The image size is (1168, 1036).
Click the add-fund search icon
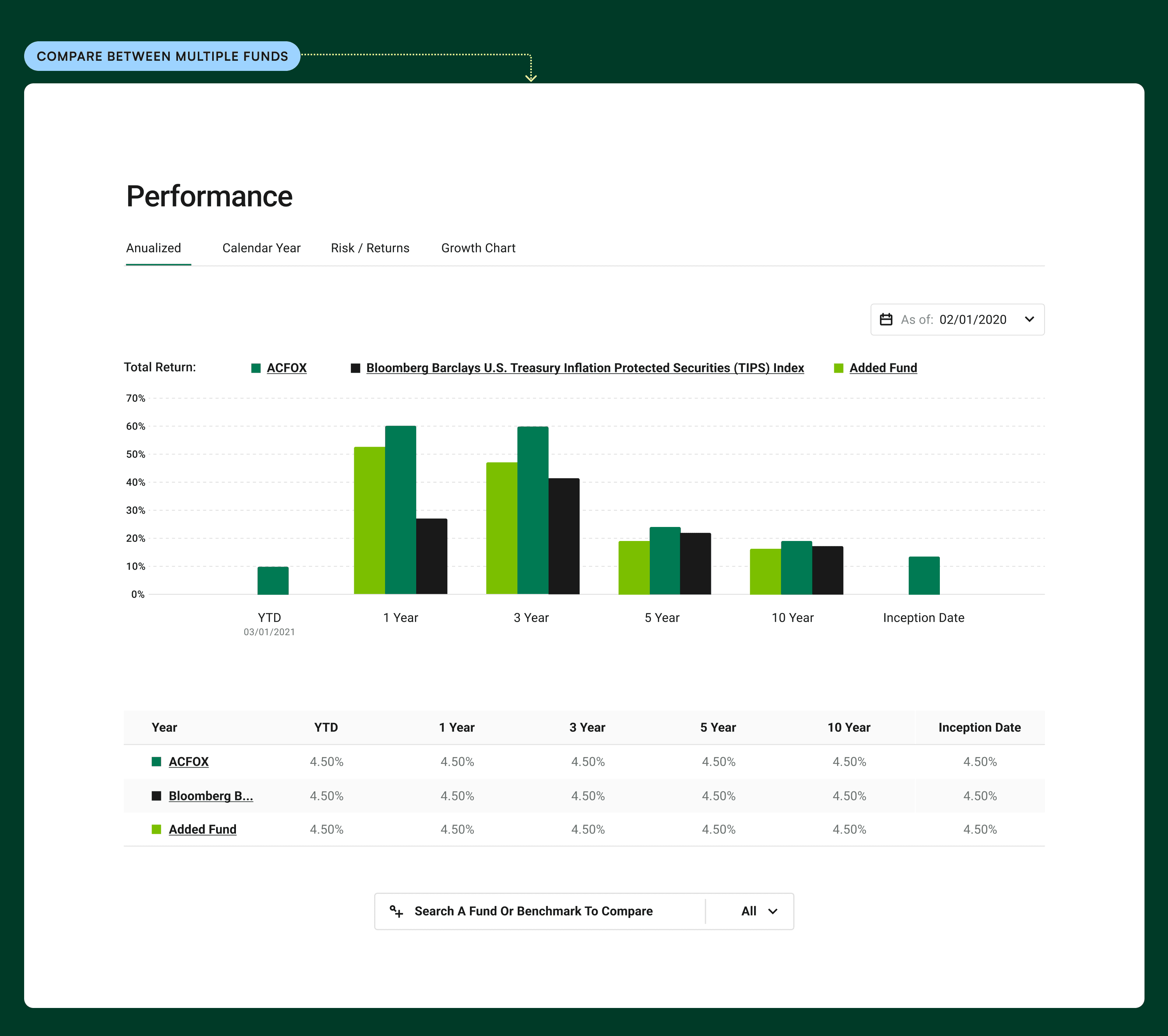[x=396, y=911]
